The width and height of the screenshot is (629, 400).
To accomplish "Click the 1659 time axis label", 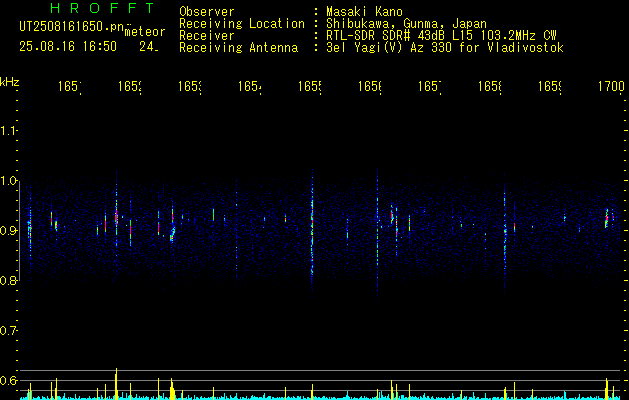I will pos(550,86).
